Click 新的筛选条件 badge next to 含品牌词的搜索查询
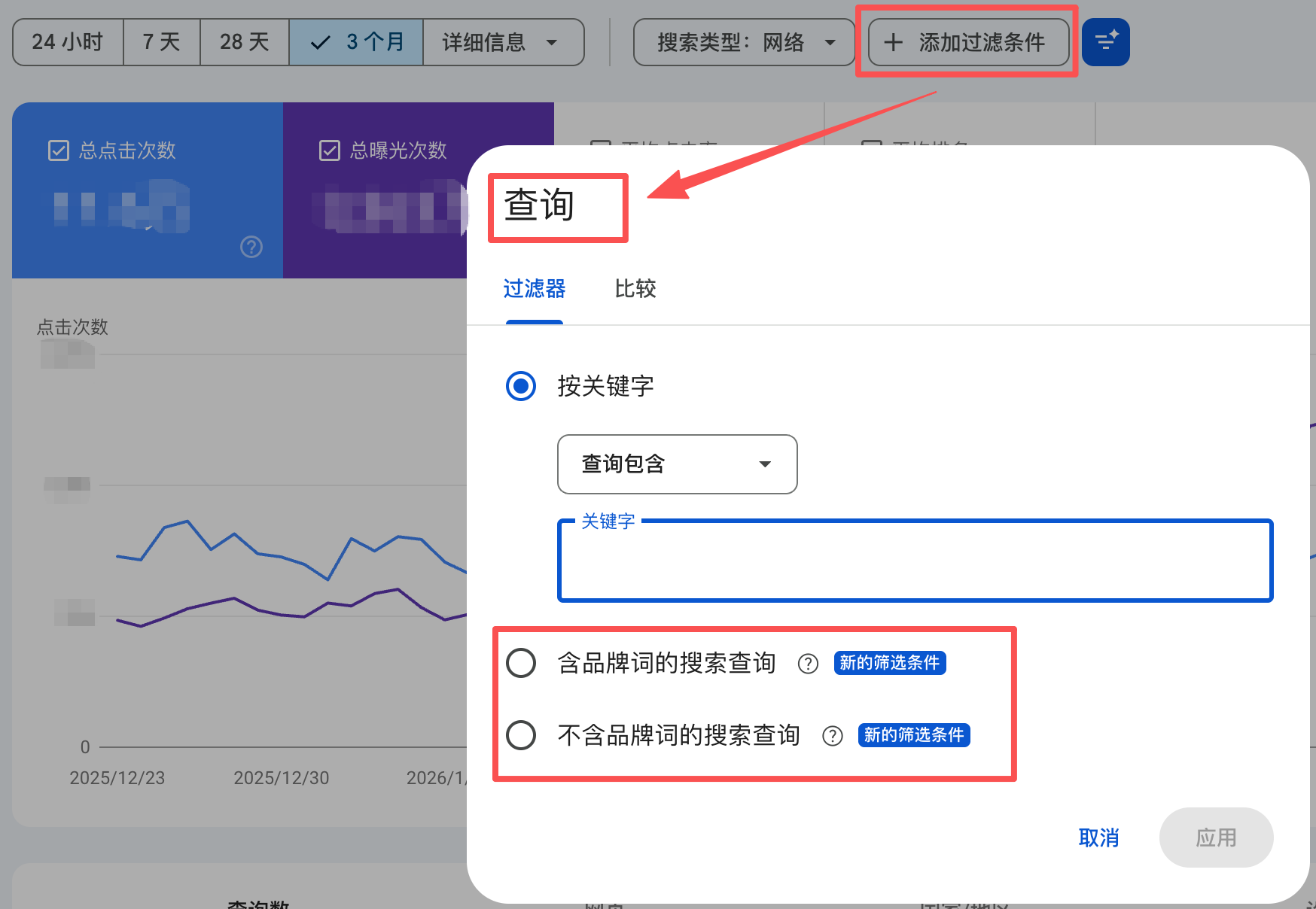 (889, 663)
